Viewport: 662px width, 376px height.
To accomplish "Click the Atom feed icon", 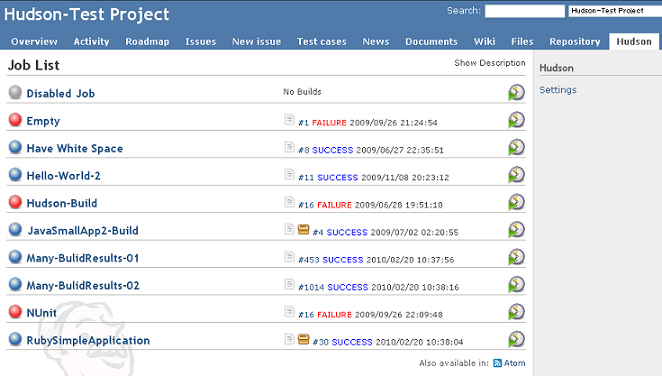I will click(x=497, y=363).
